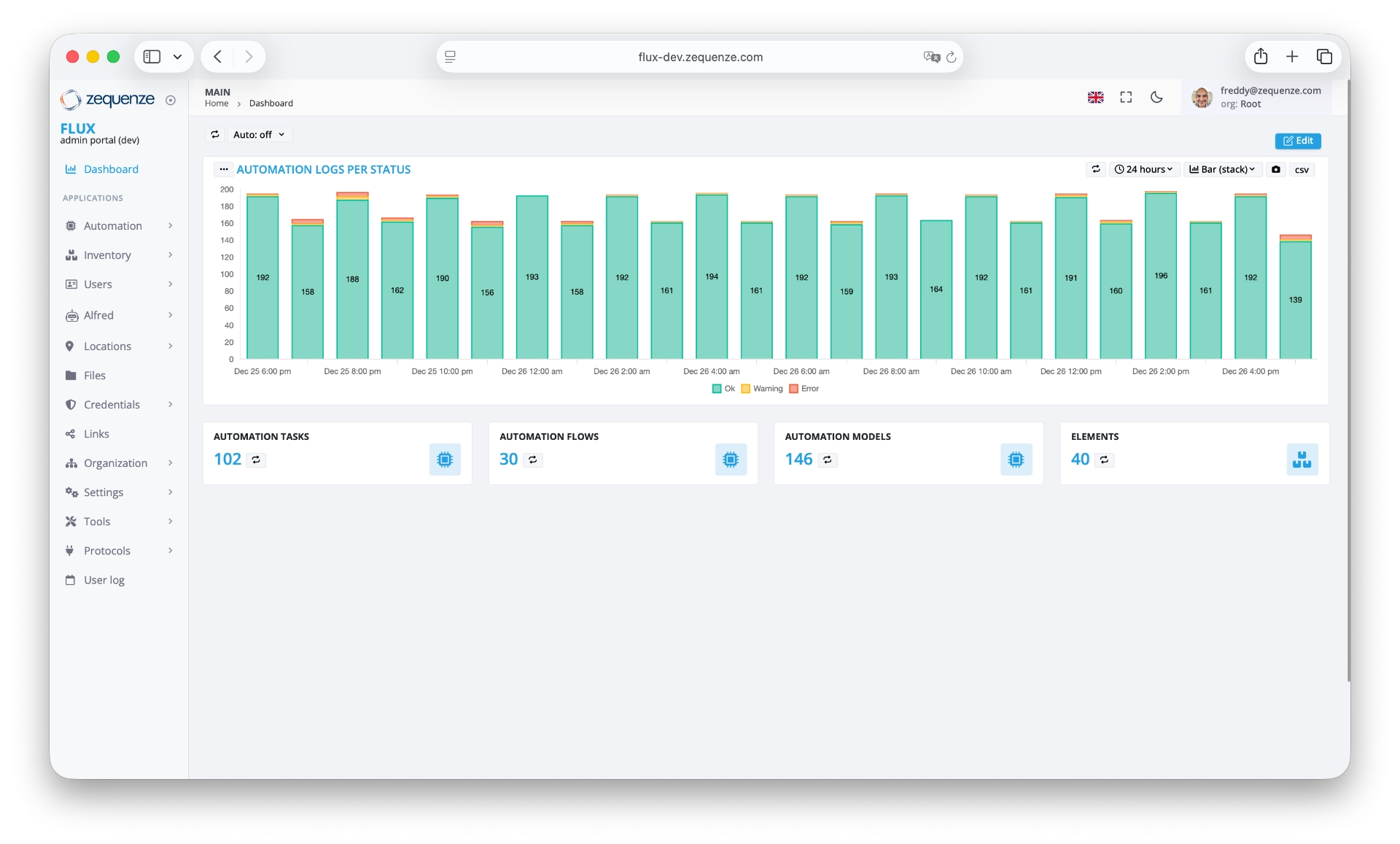Click the camera icon to snapshot the chart
Screen dimensions: 1400x844
1276,169
